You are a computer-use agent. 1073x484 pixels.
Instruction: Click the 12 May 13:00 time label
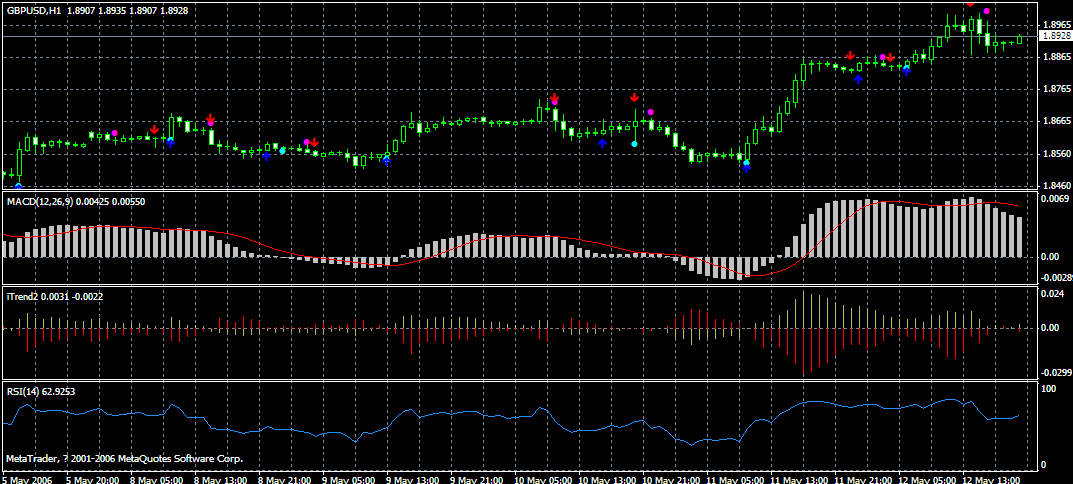(996, 479)
